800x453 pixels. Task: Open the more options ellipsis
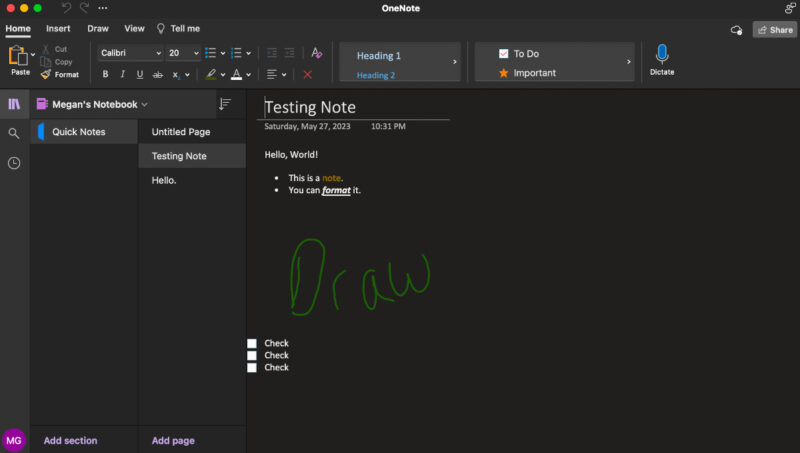103,8
